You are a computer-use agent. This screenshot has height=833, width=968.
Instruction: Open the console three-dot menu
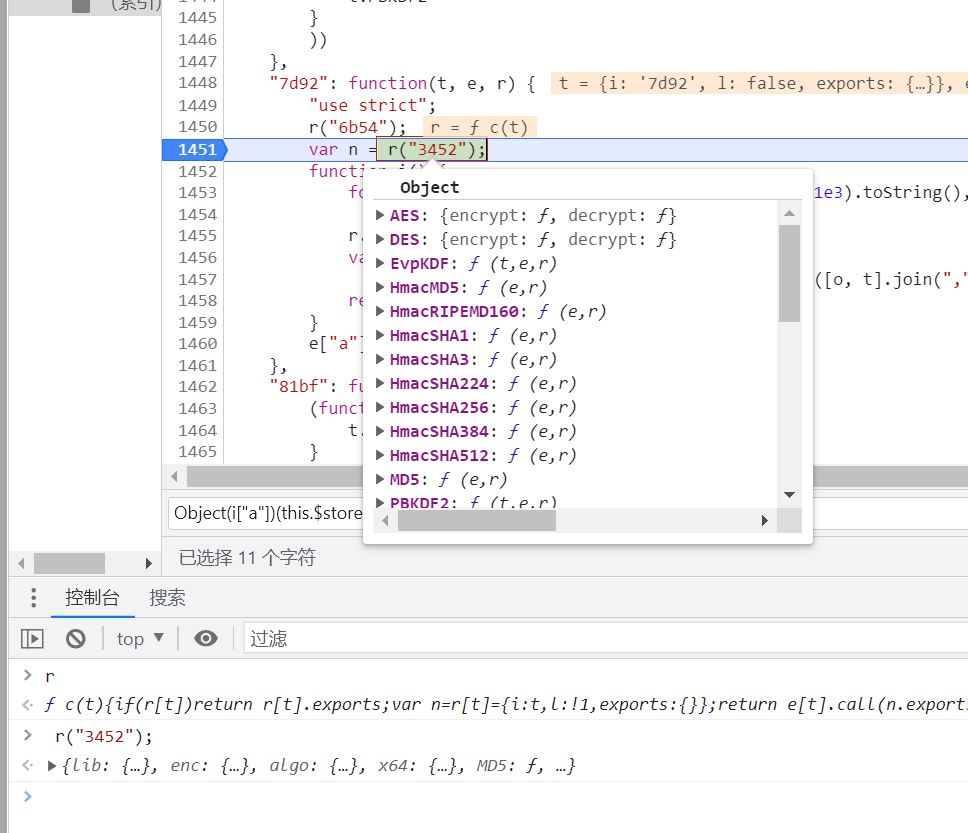33,598
